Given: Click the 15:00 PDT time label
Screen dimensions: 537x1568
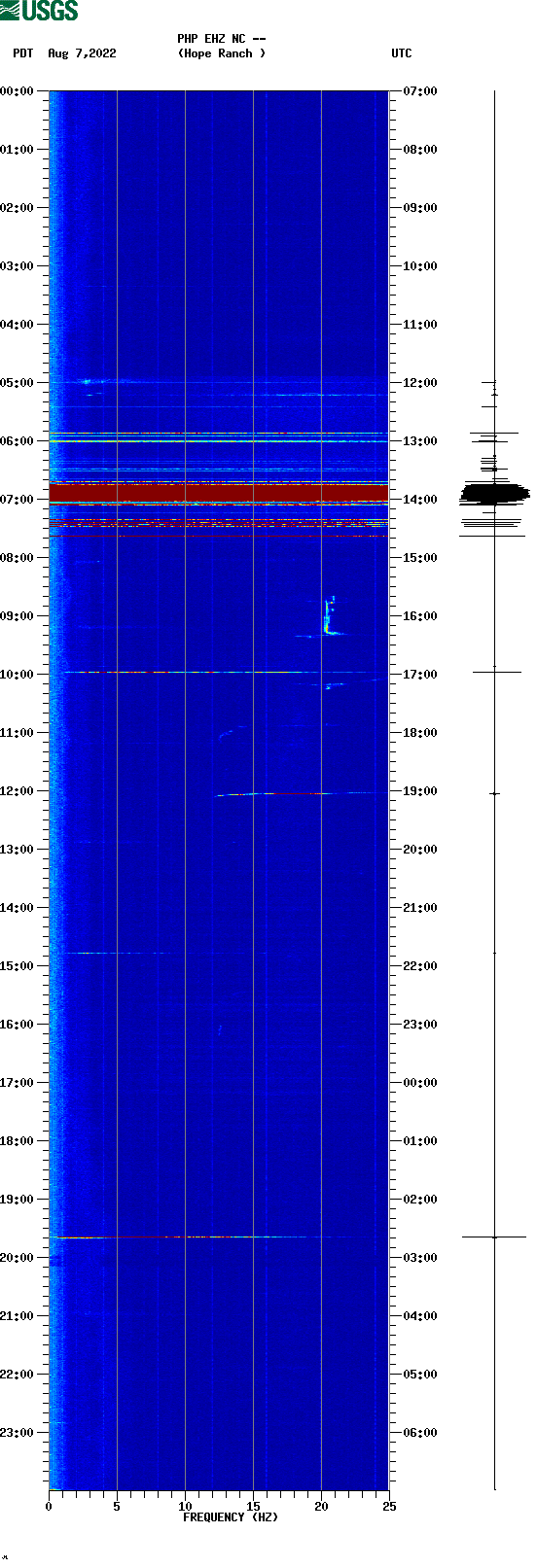Looking at the screenshot, I should pos(17,966).
